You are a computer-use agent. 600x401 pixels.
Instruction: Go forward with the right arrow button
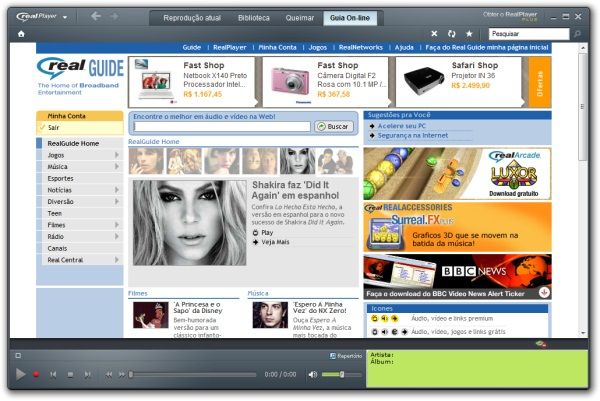coord(114,16)
